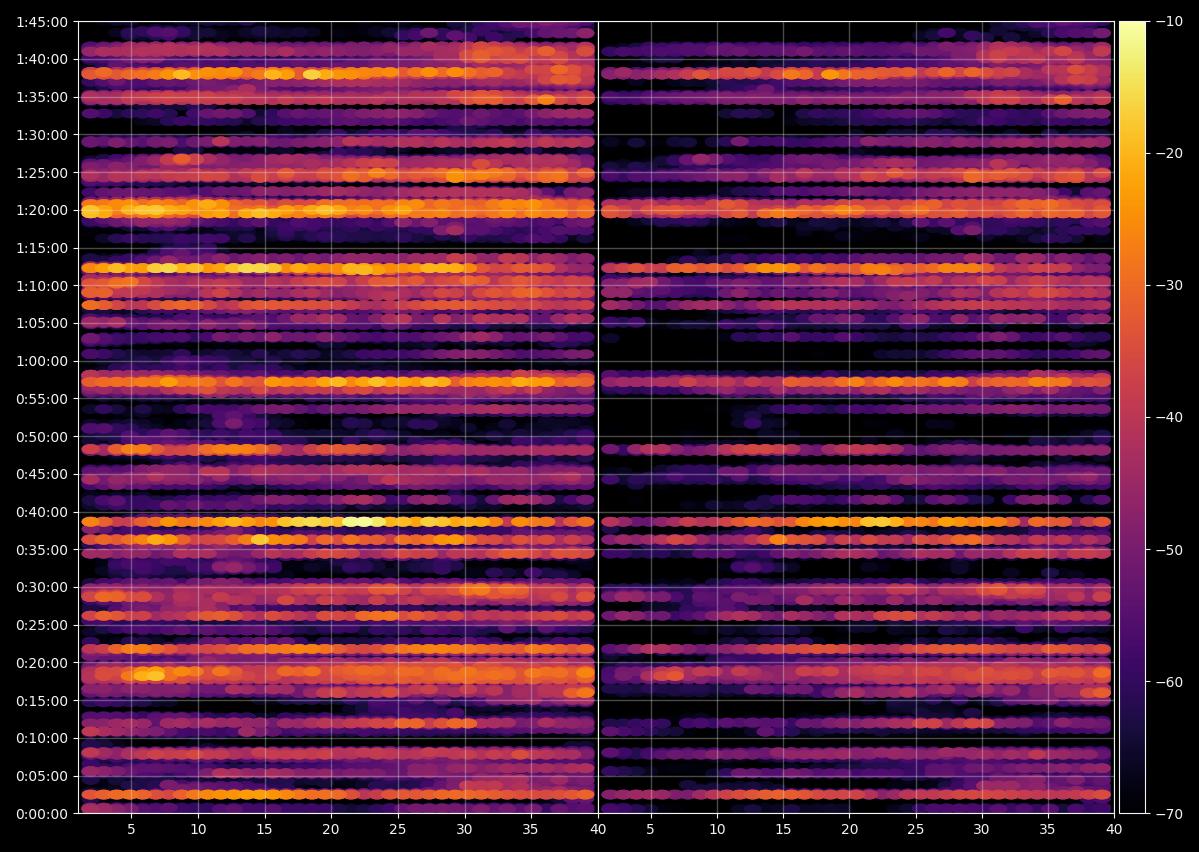Select the 0:45:00 time label
This screenshot has height=852, width=1199.
click(42, 474)
